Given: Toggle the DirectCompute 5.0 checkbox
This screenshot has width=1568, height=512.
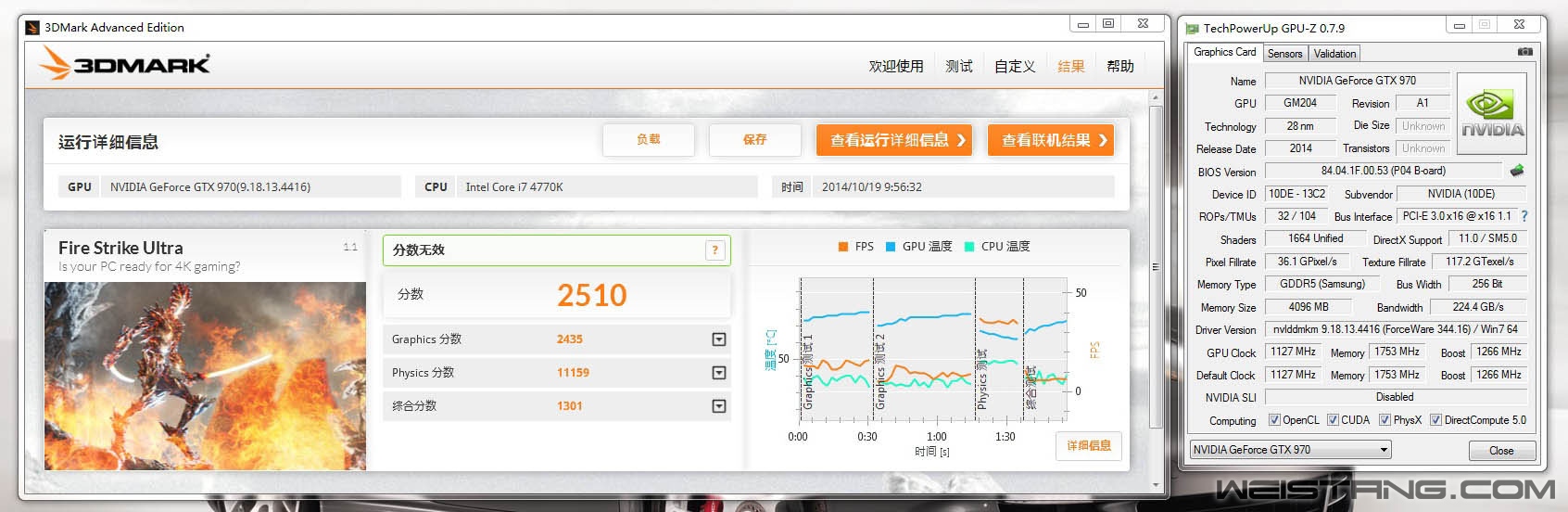Looking at the screenshot, I should point(1435,420).
